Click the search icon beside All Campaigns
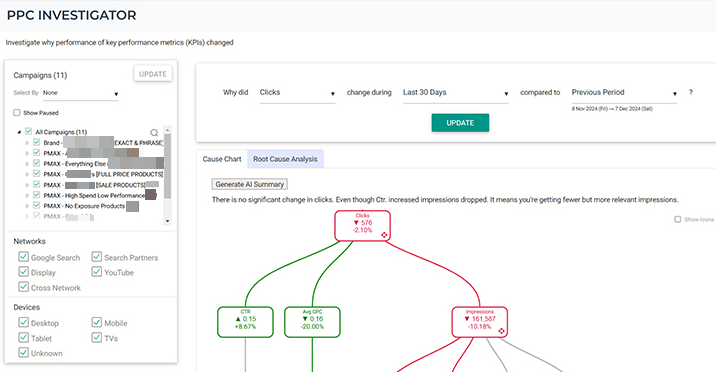The image size is (716, 372). (x=154, y=132)
